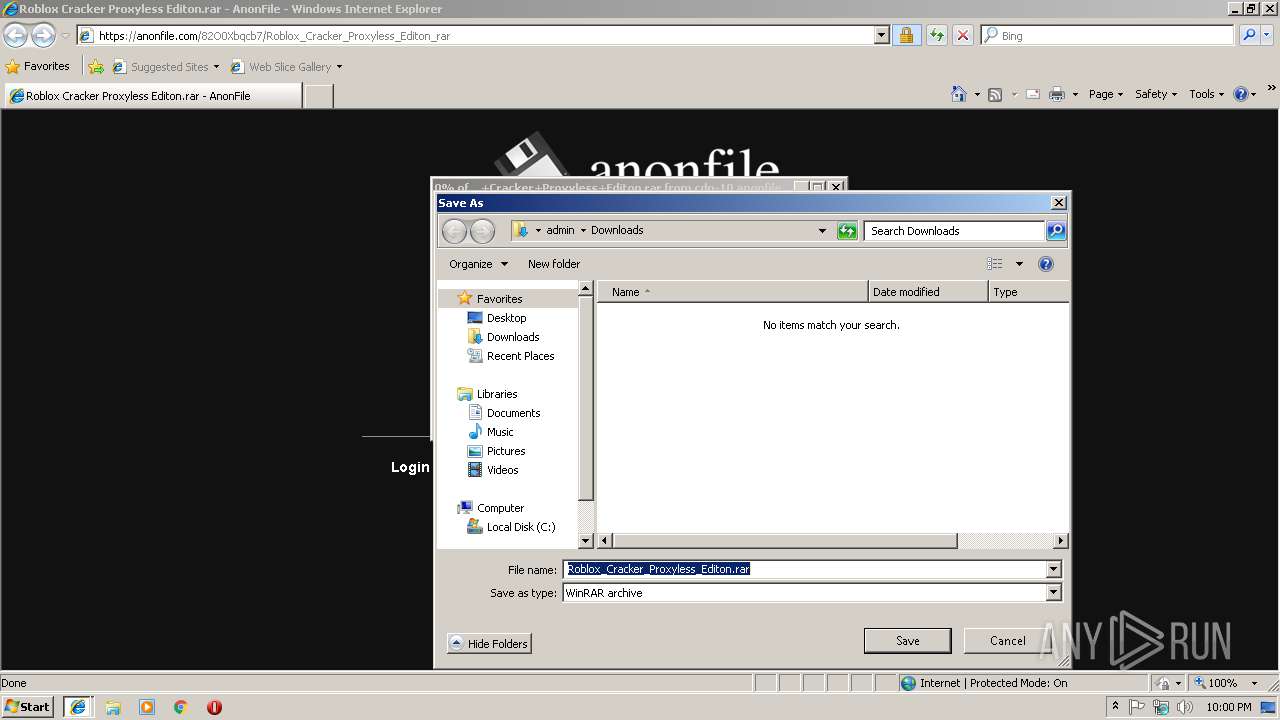
Task: Click the IE Forward navigation button
Action: pyautogui.click(x=43, y=35)
